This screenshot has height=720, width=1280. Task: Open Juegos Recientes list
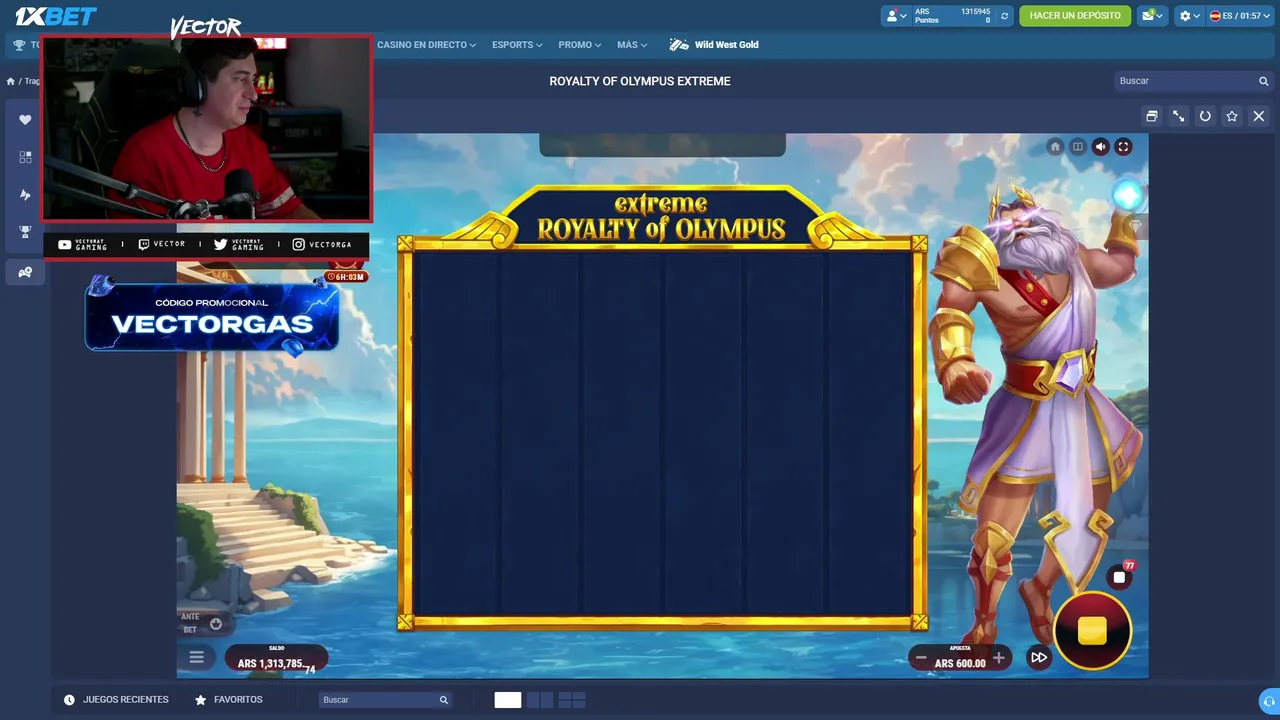(116, 700)
